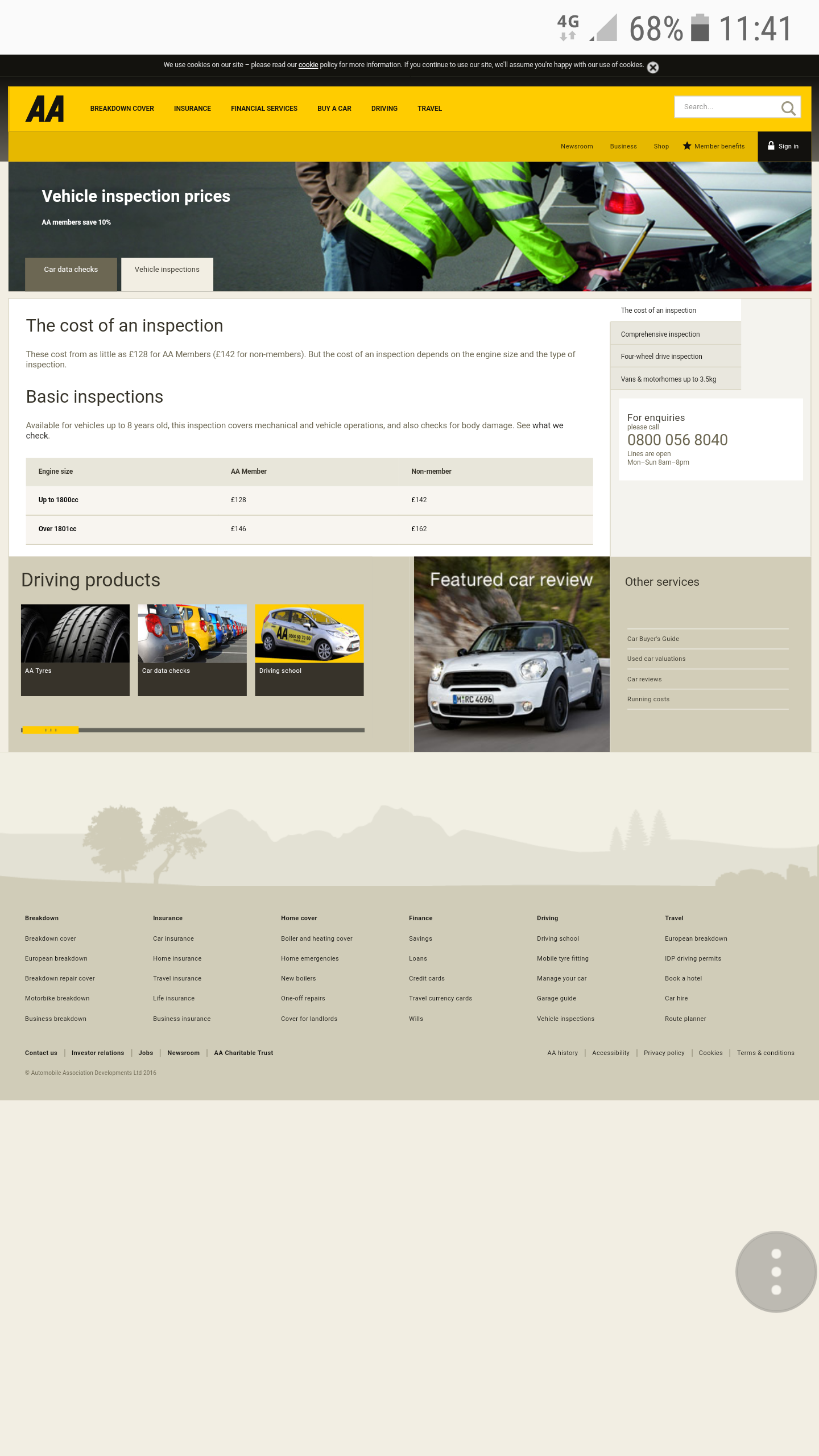819x1456 pixels.
Task: Open Contact us footer link
Action: point(41,1053)
